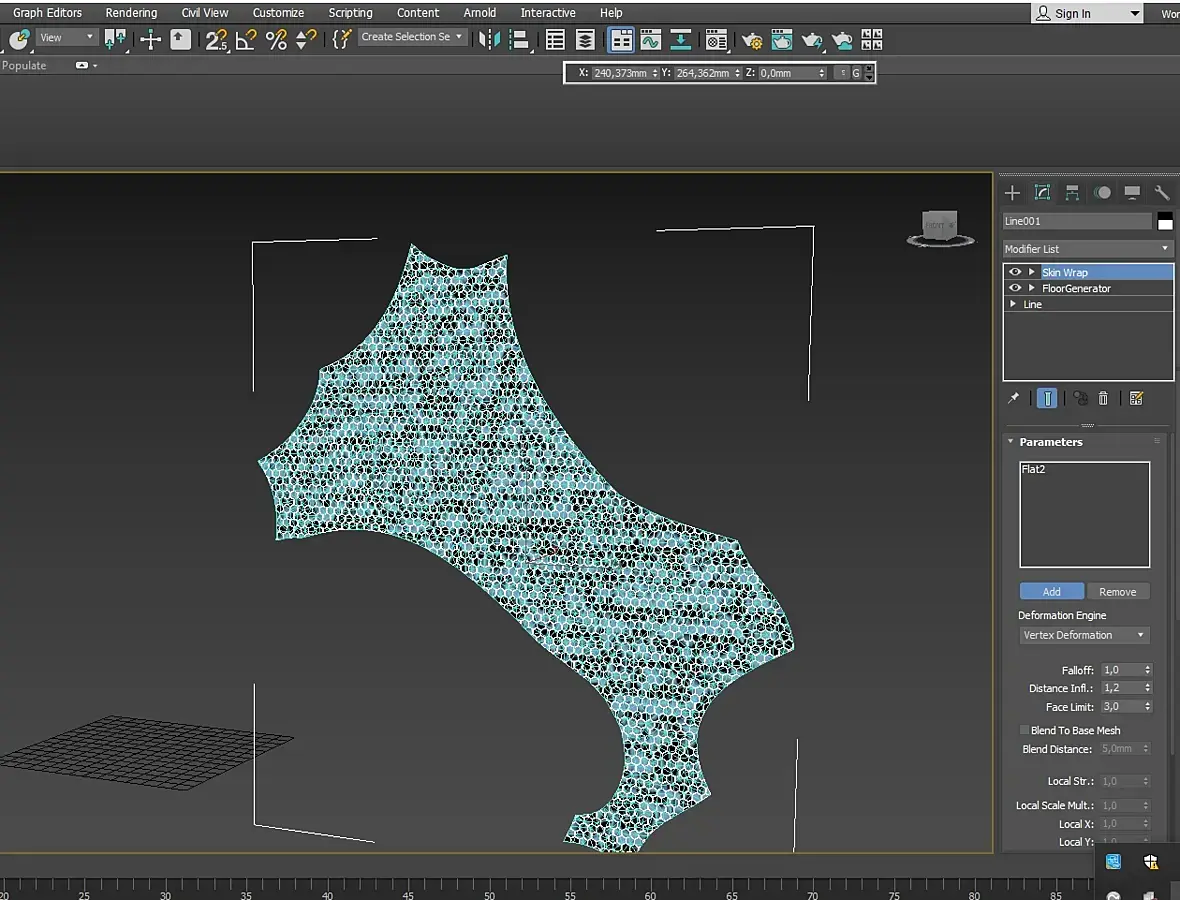Pin the modifier stack

click(x=1013, y=398)
